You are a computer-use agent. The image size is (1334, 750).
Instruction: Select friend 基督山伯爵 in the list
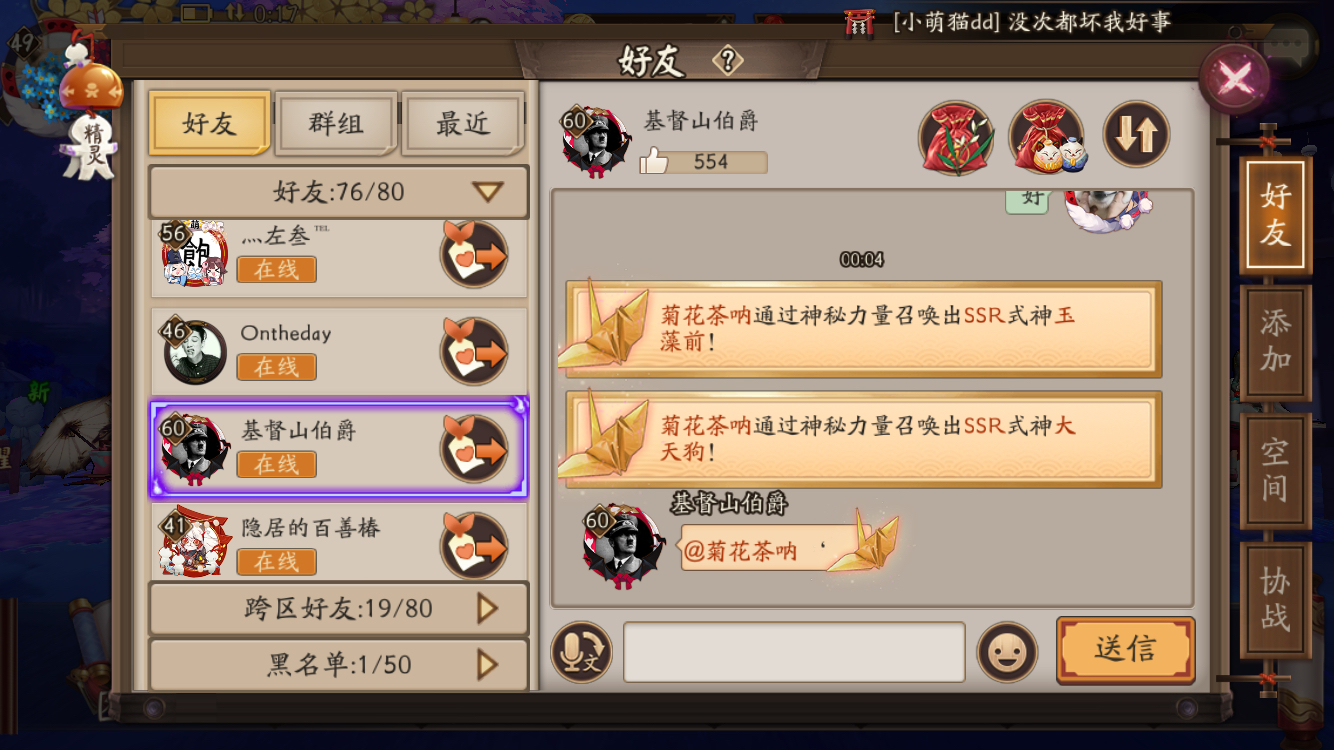(339, 448)
